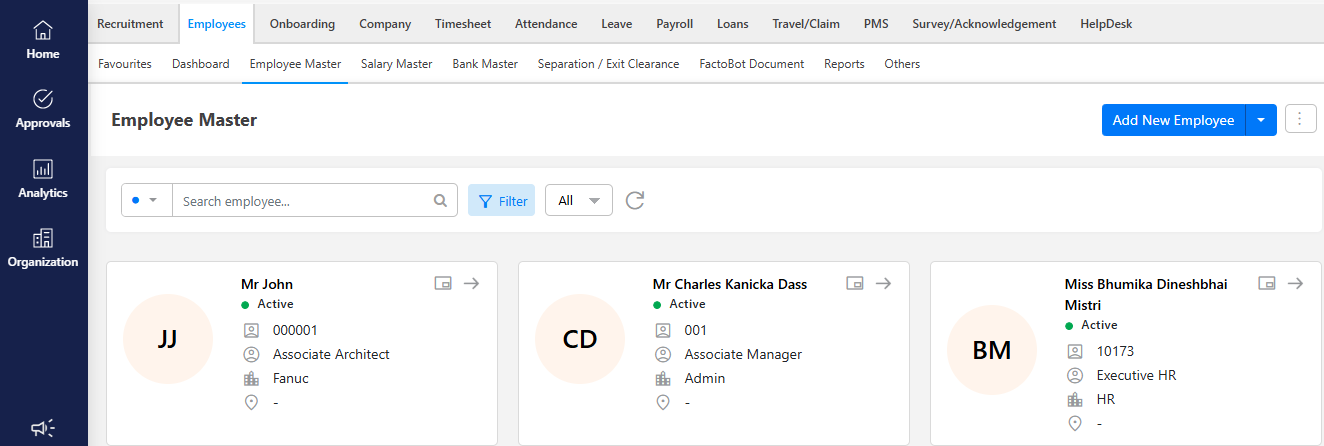Open the Home sidebar icon
1324x446 pixels.
point(43,40)
